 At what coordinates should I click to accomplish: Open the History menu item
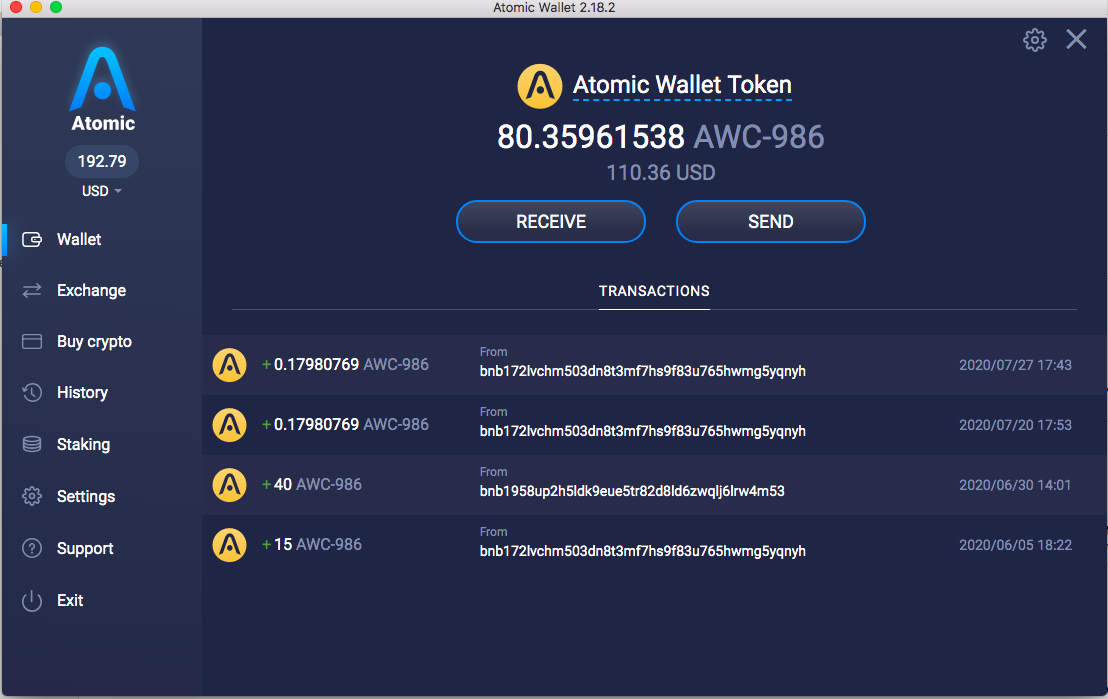[x=82, y=392]
